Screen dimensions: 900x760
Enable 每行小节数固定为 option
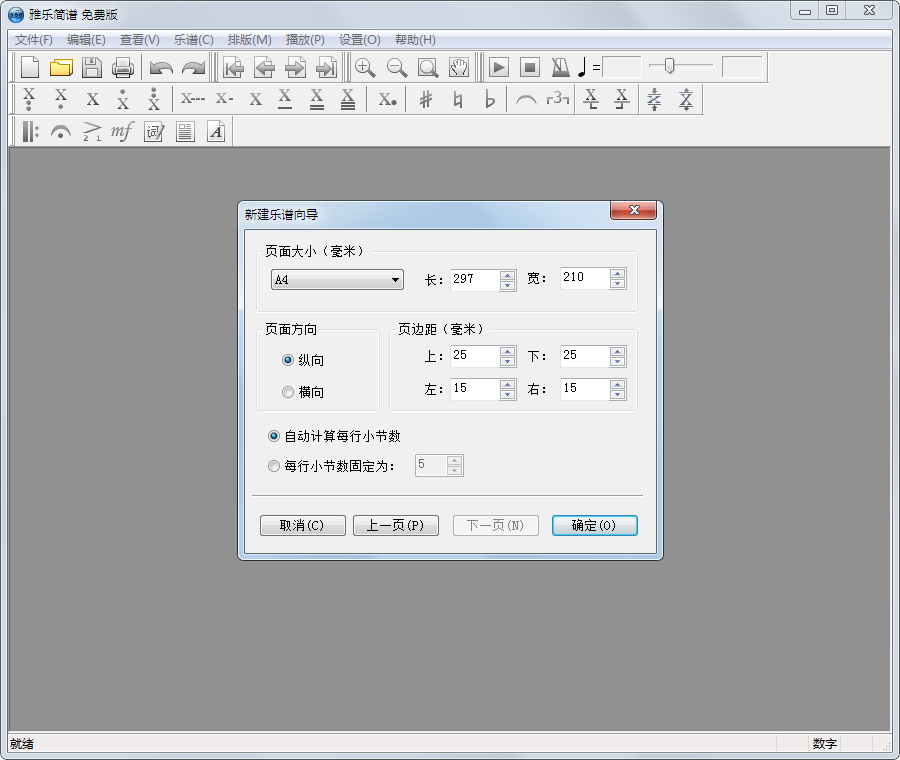(274, 465)
